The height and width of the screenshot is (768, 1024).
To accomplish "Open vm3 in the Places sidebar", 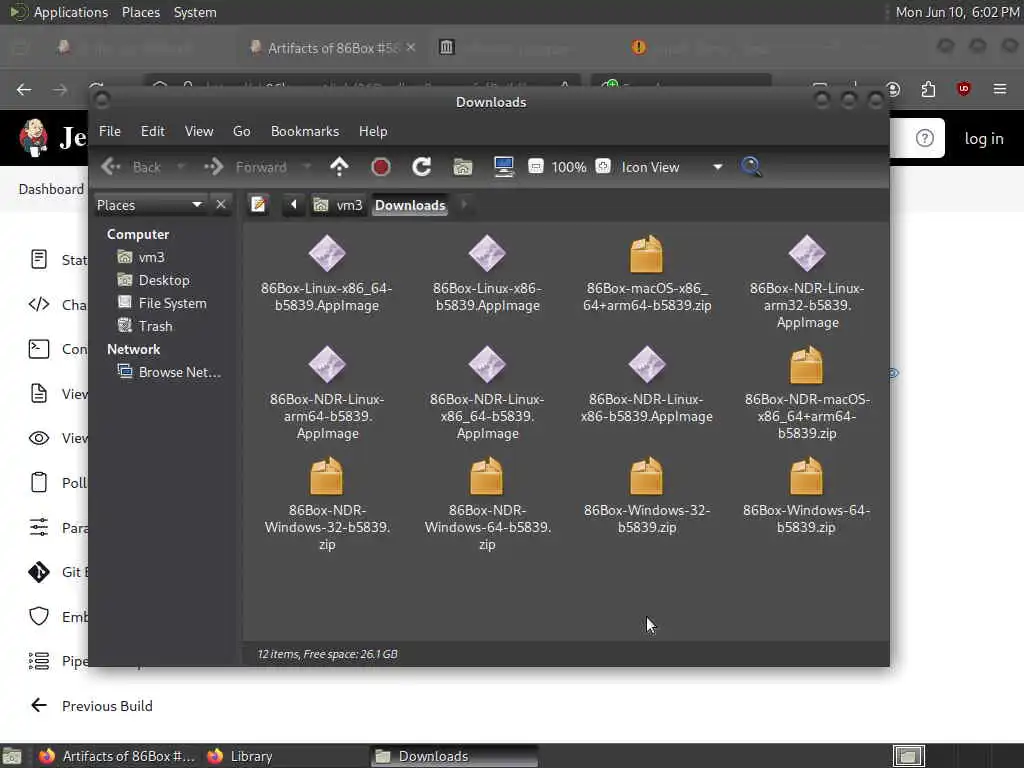I will coord(140,257).
